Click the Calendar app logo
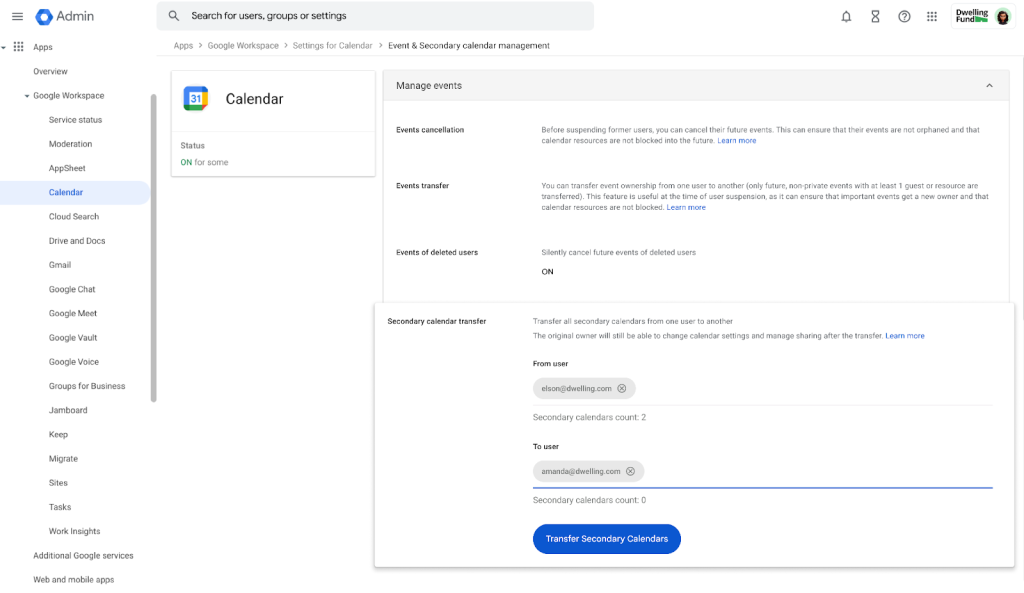 coord(196,98)
